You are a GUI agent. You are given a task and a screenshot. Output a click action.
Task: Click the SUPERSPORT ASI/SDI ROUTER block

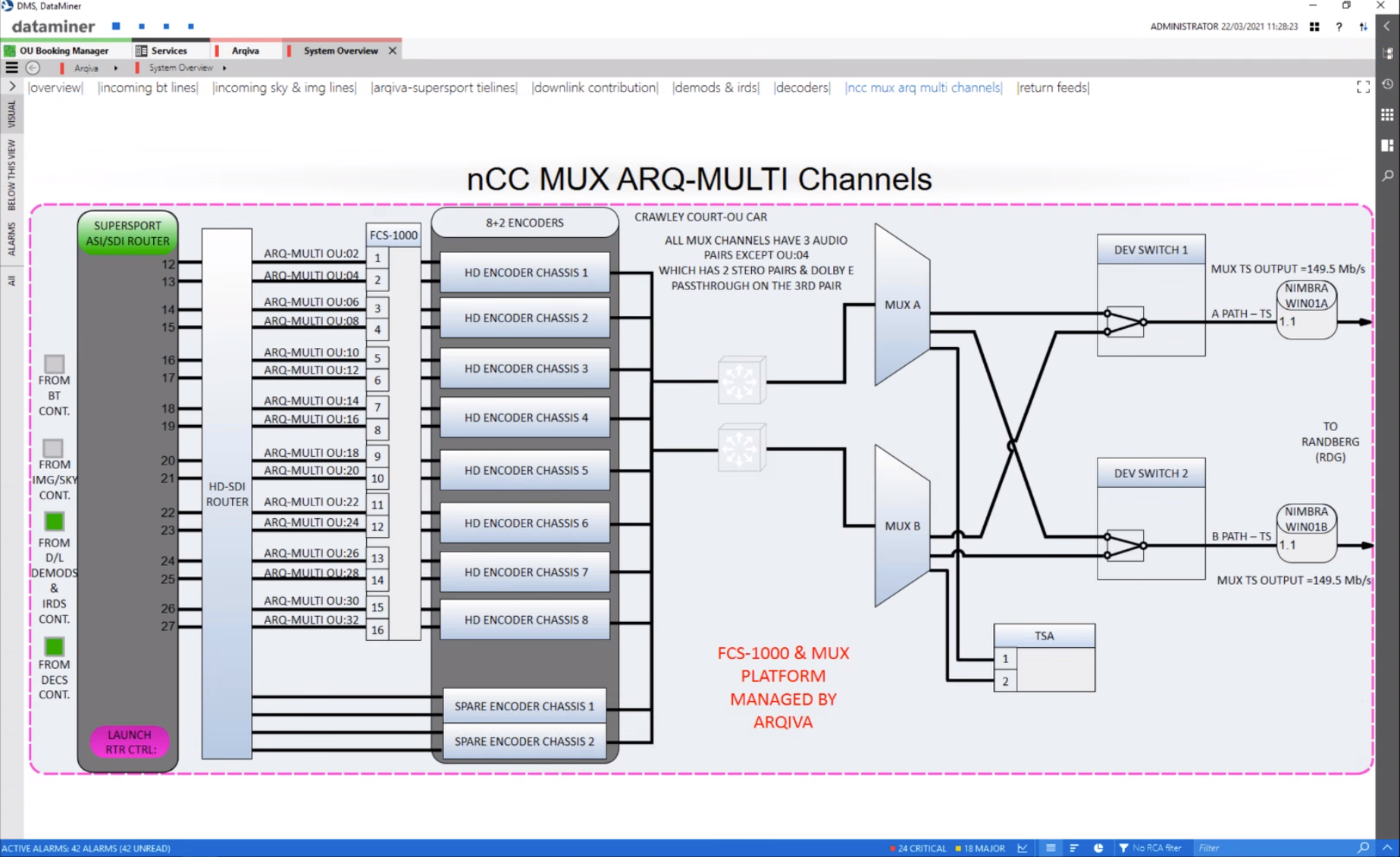127,233
